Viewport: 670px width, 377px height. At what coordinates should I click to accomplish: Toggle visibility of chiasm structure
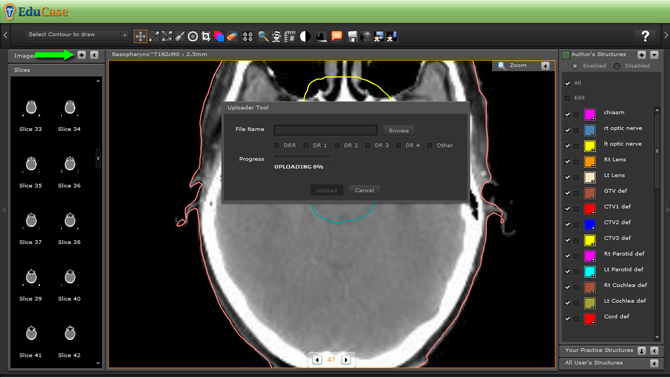click(x=567, y=115)
